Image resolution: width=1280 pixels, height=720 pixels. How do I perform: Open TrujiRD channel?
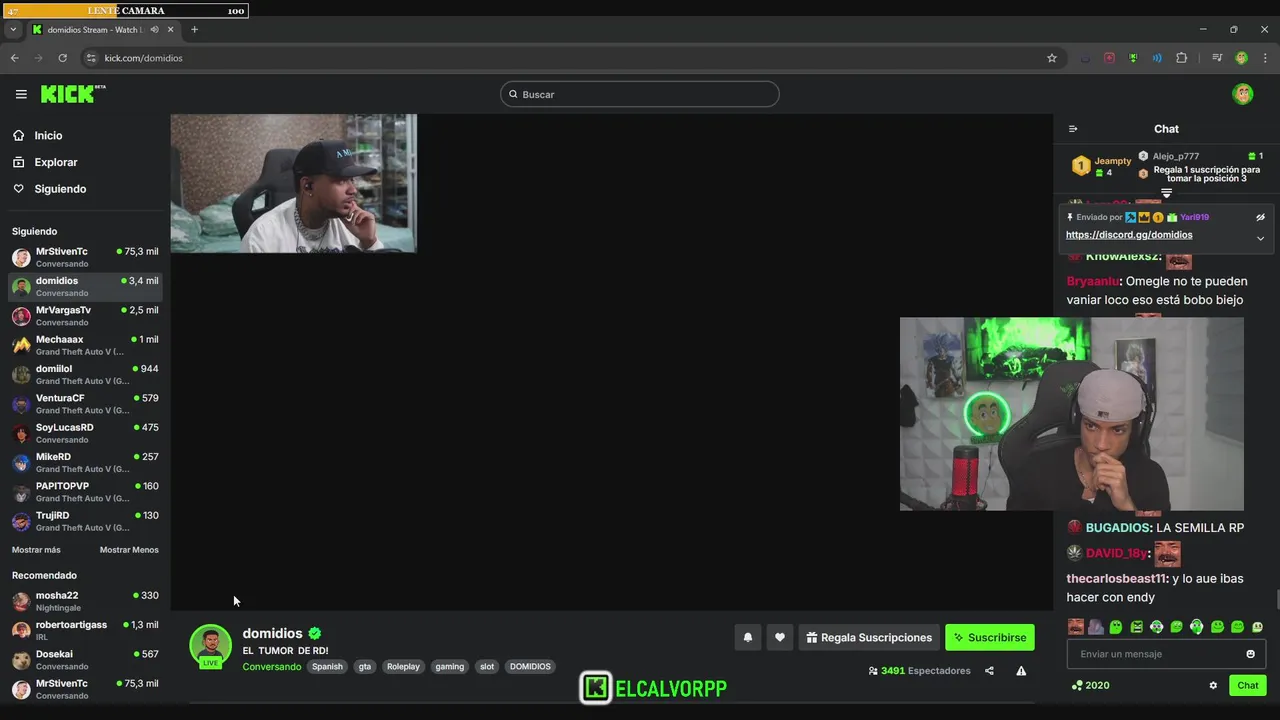85,521
